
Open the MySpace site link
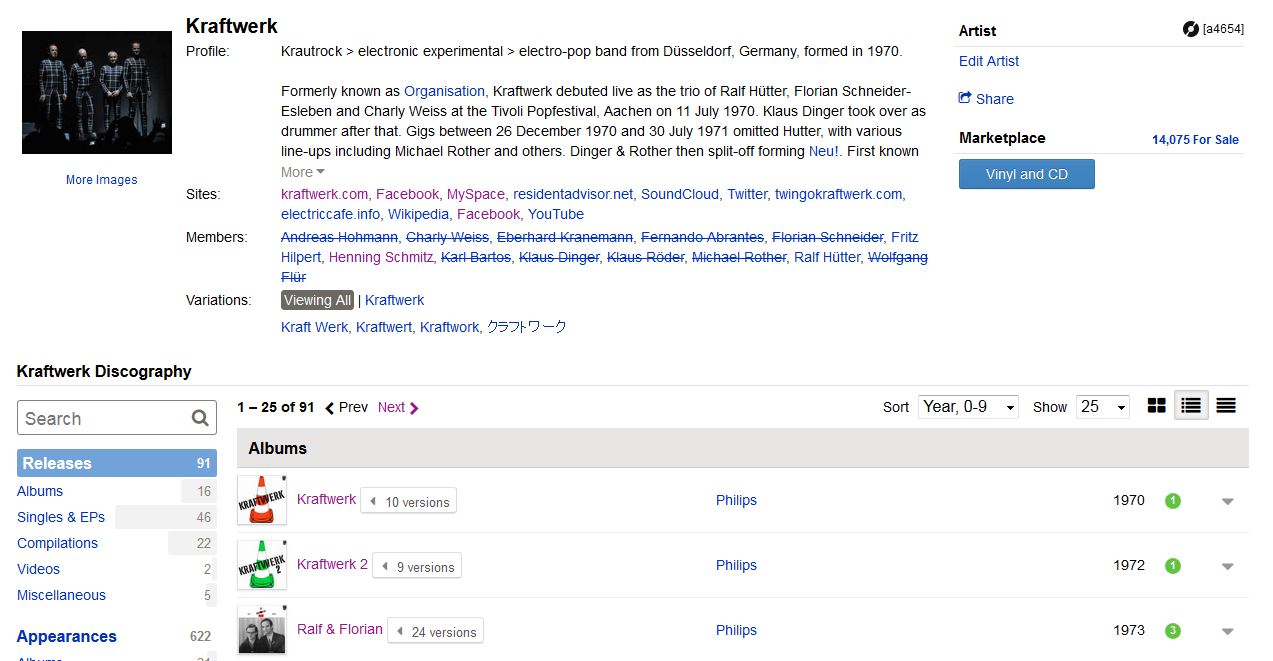pyautogui.click(x=476, y=194)
